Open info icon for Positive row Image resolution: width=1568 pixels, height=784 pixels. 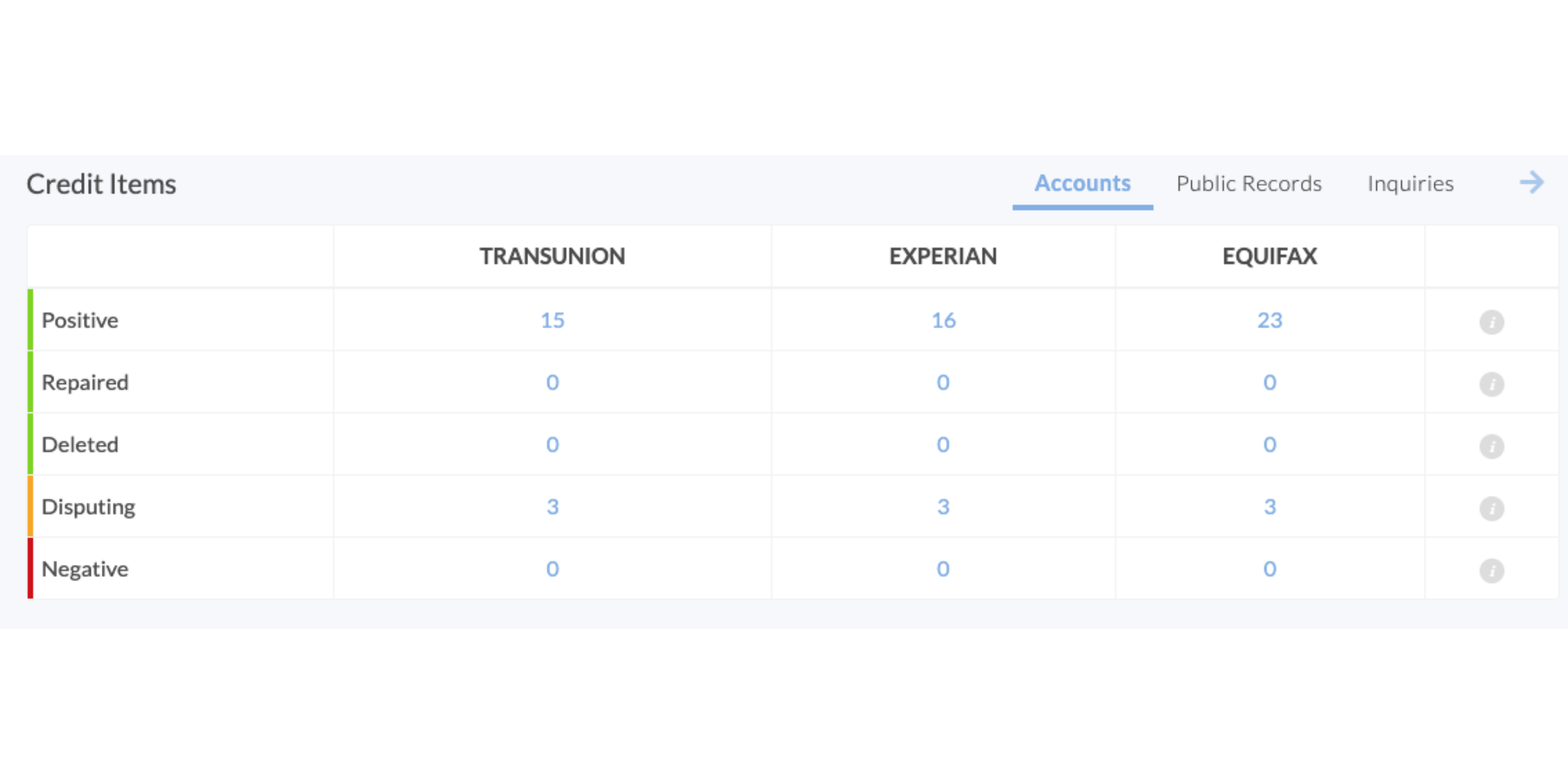1491,322
